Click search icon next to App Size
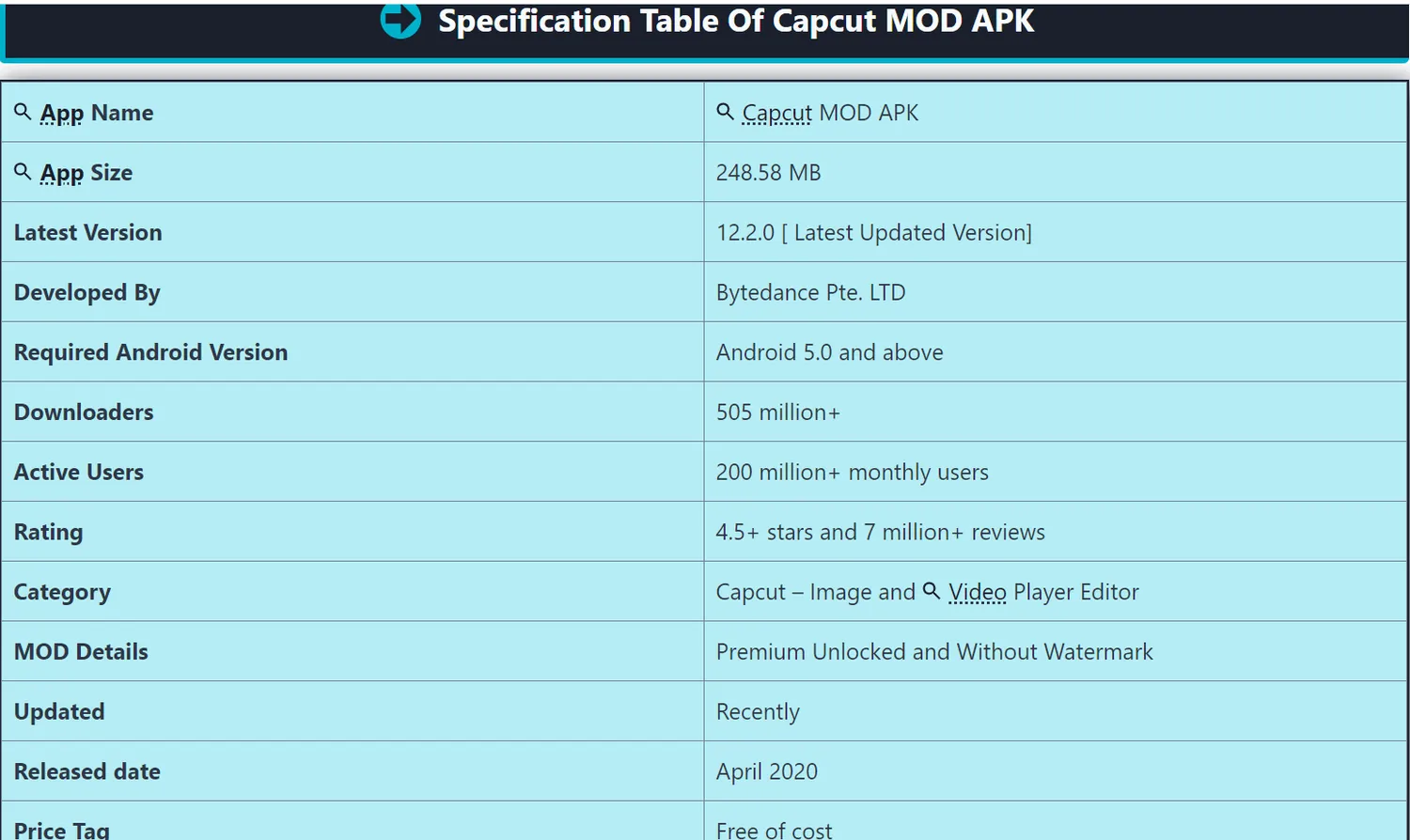 23,172
